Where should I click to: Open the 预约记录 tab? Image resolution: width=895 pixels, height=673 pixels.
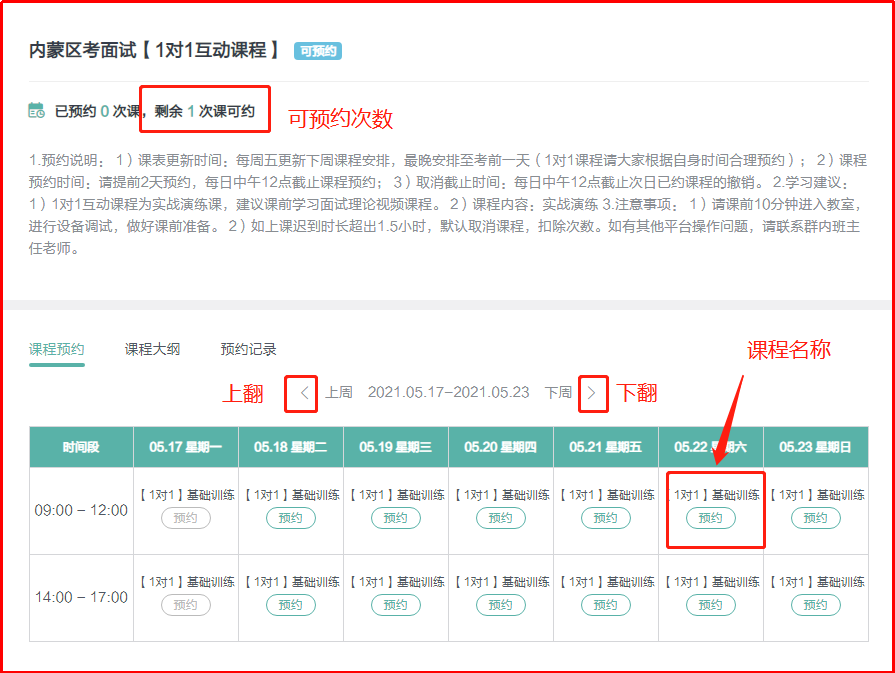point(248,350)
